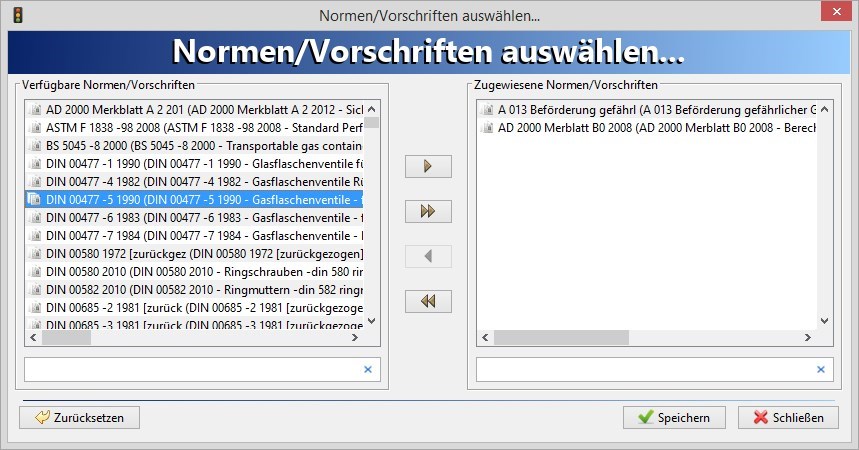Click assigned list scroll down arrow

tap(824, 321)
